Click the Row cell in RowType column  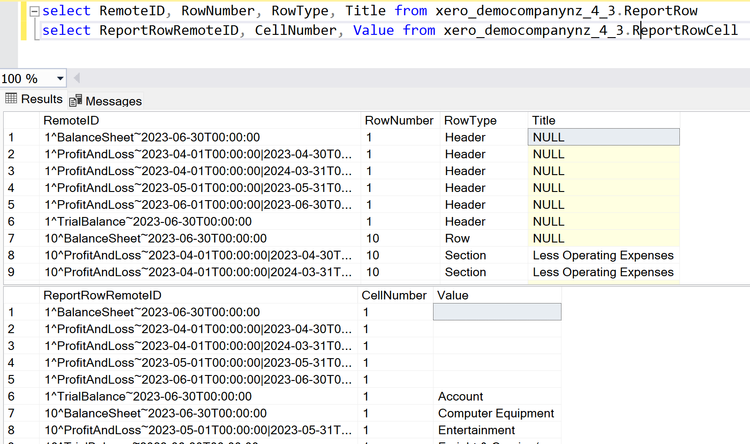pyautogui.click(x=484, y=238)
